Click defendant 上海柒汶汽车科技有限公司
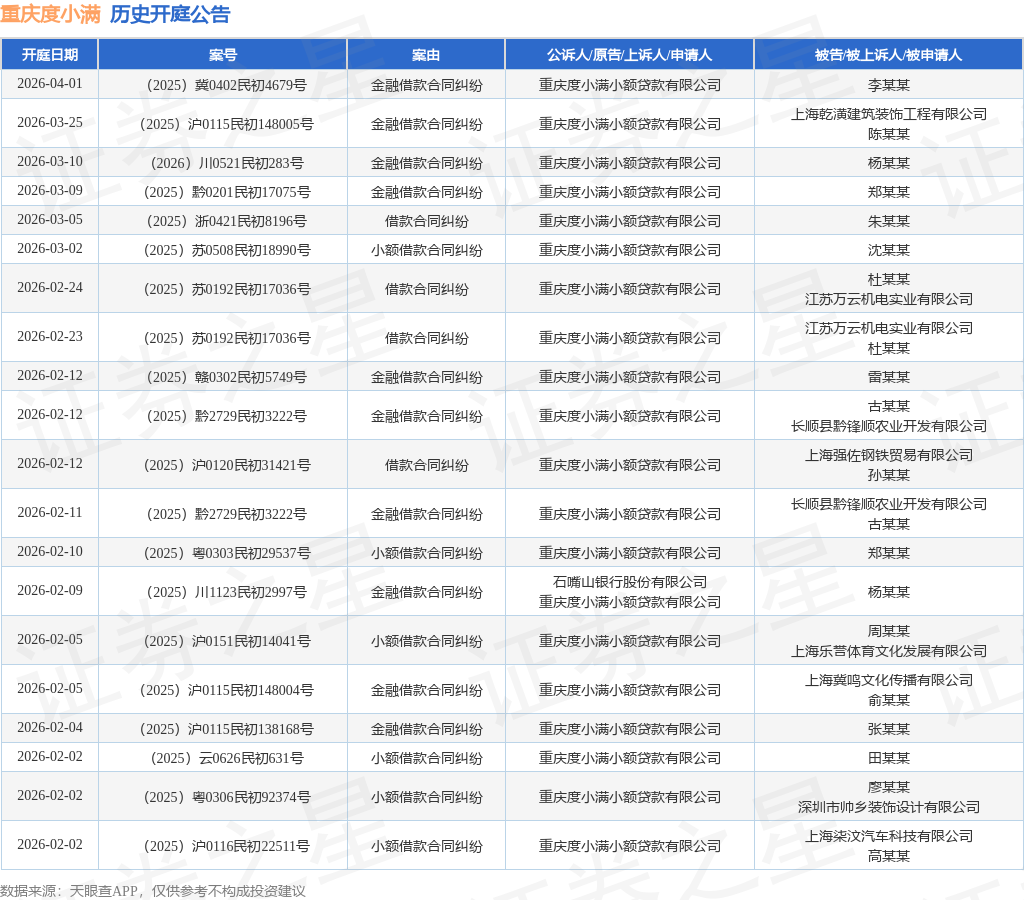Image resolution: width=1024 pixels, height=900 pixels. pyautogui.click(x=888, y=836)
